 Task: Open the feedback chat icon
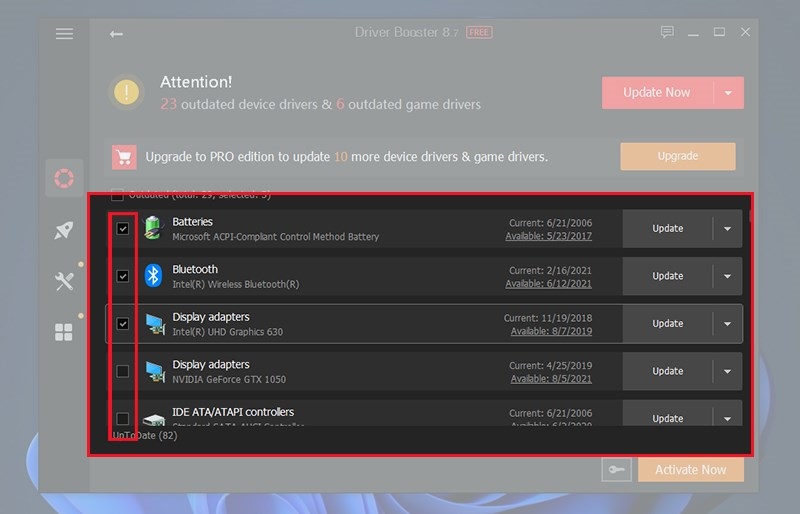[x=667, y=33]
